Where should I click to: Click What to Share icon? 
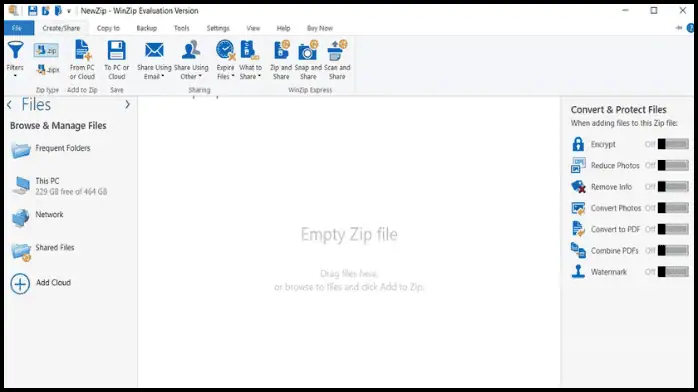click(x=250, y=50)
